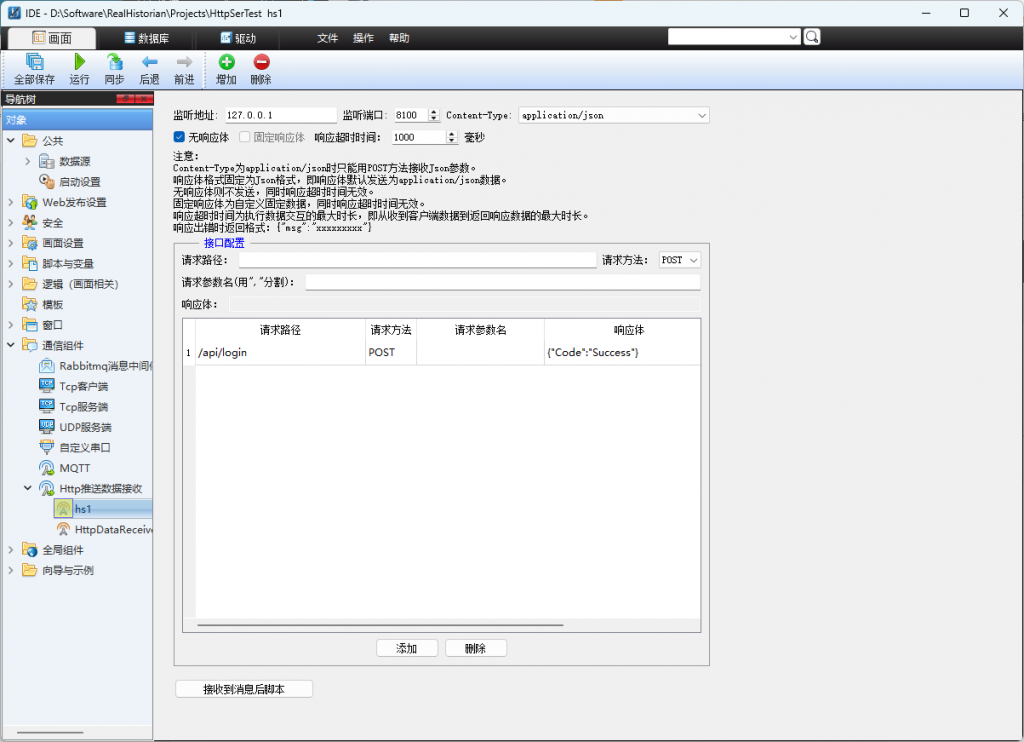Click the 监听地址 input field
The height and width of the screenshot is (742, 1024).
pyautogui.click(x=281, y=116)
